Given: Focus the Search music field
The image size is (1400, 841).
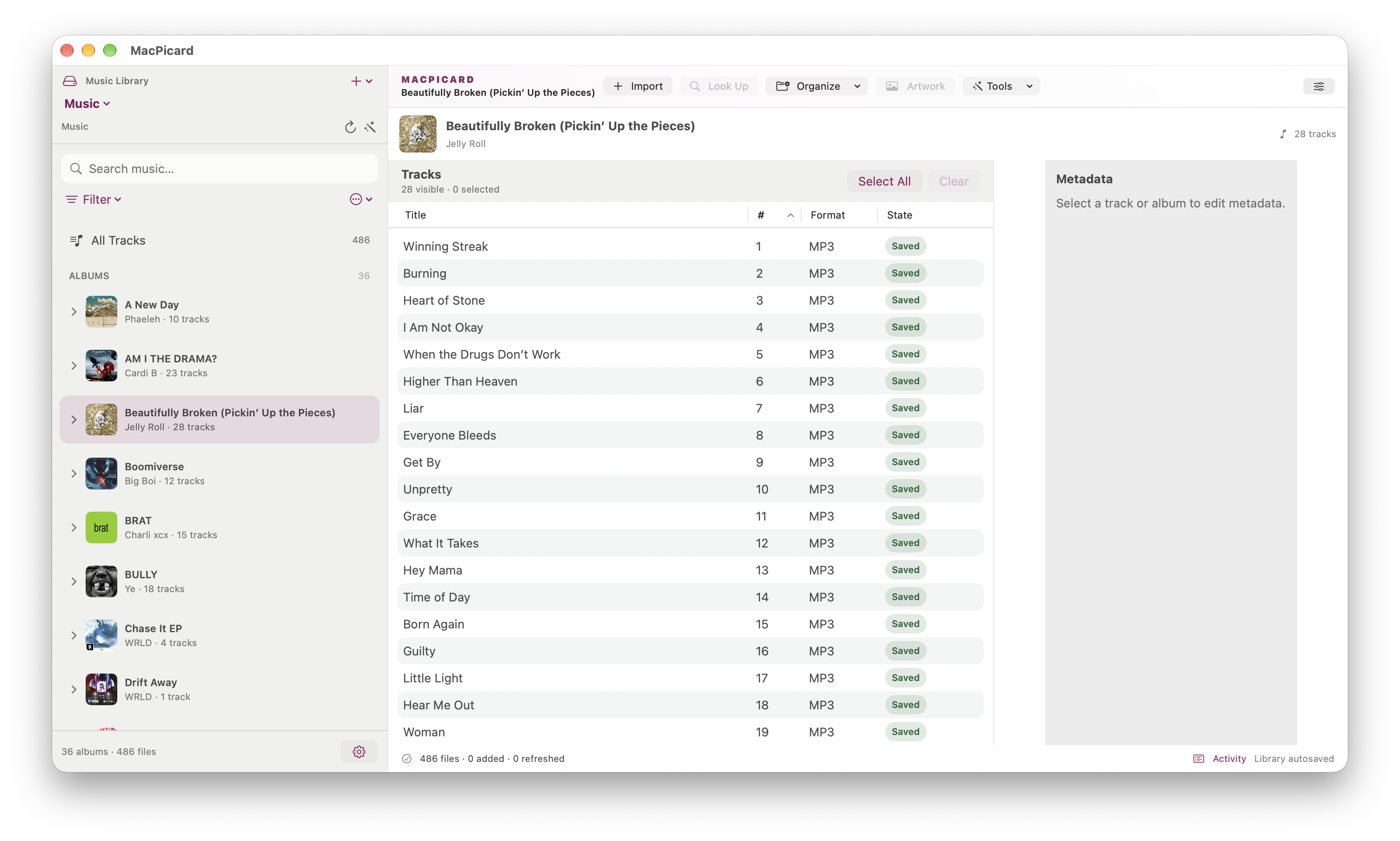Looking at the screenshot, I should point(220,169).
